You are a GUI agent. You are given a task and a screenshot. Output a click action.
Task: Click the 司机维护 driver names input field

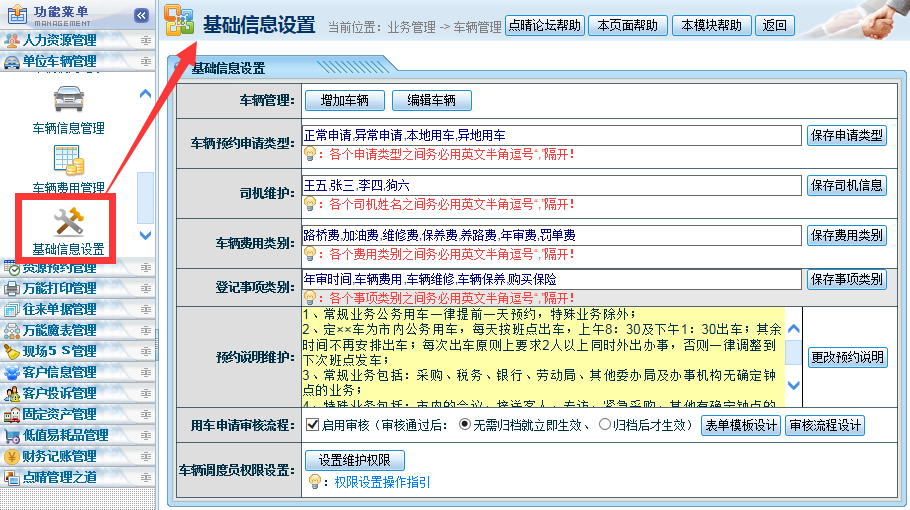[x=551, y=186]
